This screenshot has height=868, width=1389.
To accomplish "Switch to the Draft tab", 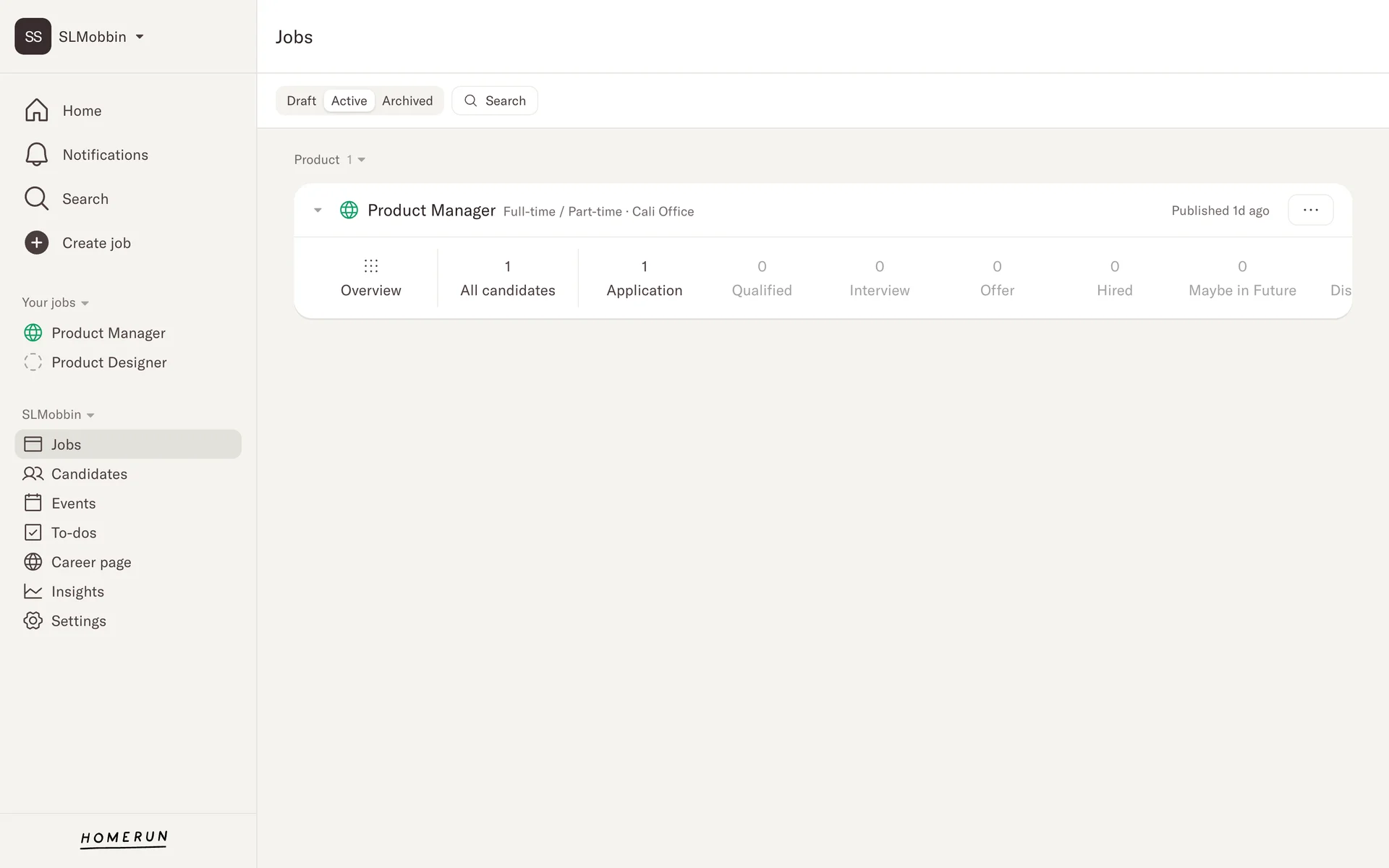I will pos(301,101).
